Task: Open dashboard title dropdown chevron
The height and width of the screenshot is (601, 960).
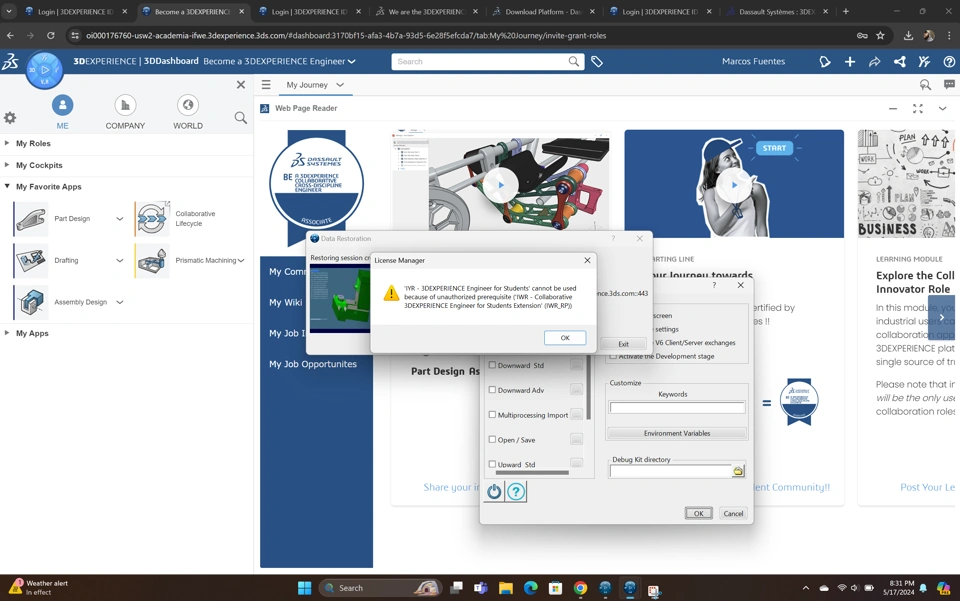Action: tap(351, 61)
